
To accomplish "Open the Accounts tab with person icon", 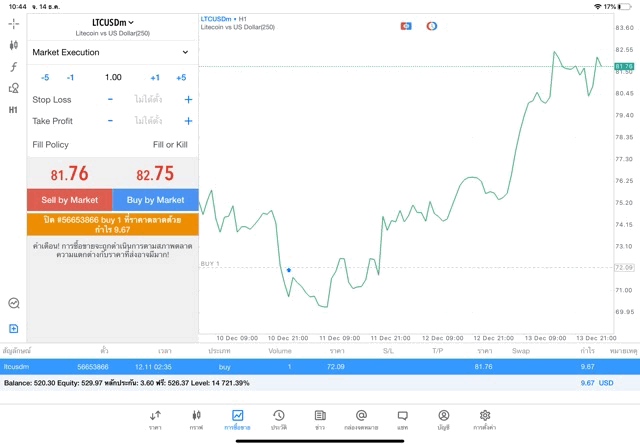I will [444, 420].
